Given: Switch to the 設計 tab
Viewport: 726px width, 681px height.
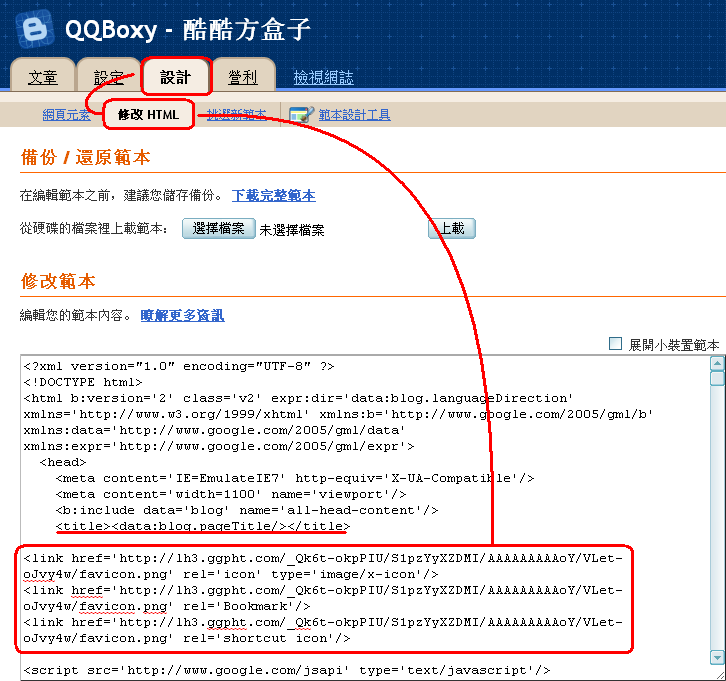Looking at the screenshot, I should click(x=175, y=77).
